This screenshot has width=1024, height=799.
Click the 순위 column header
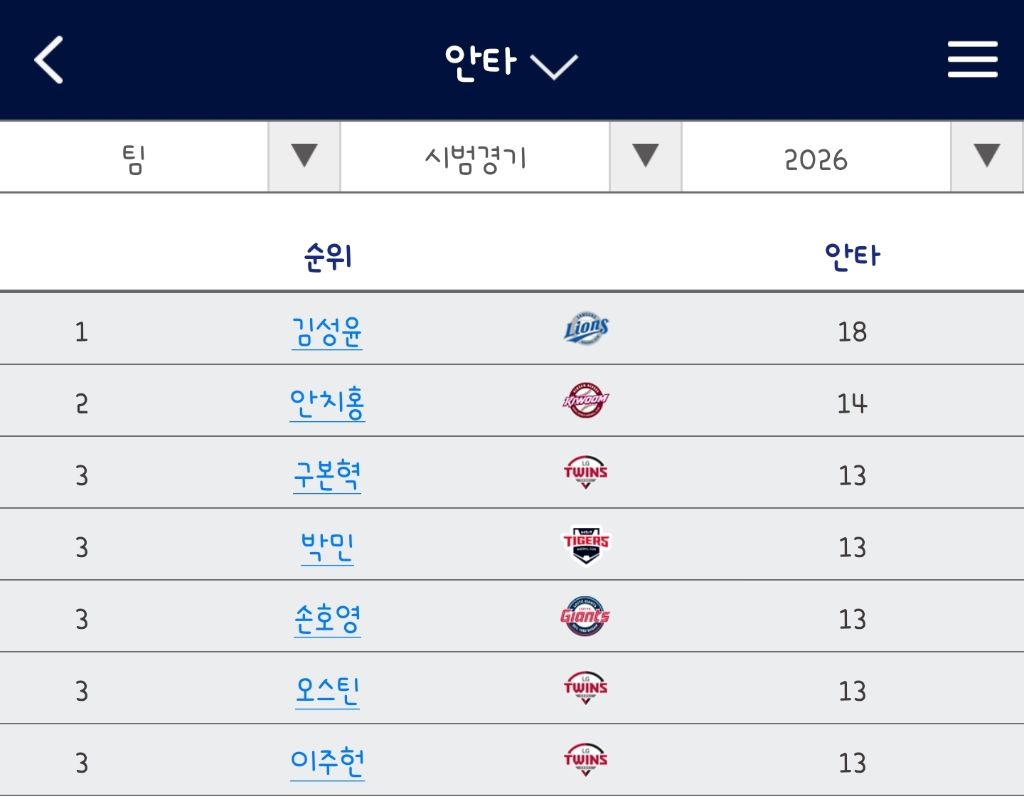coord(328,256)
